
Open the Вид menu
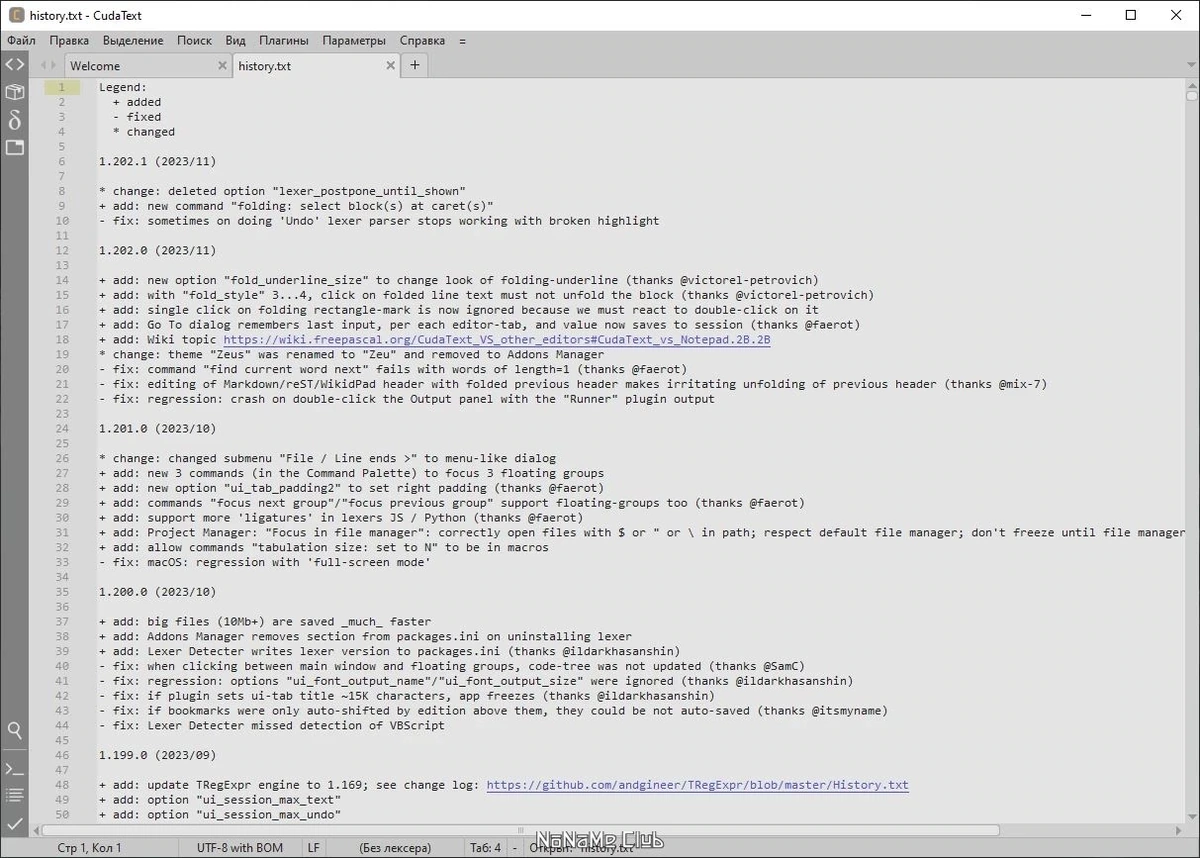235,41
